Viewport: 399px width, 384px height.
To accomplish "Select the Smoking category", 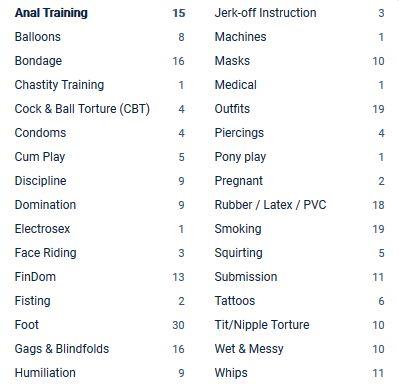I will [x=238, y=229].
